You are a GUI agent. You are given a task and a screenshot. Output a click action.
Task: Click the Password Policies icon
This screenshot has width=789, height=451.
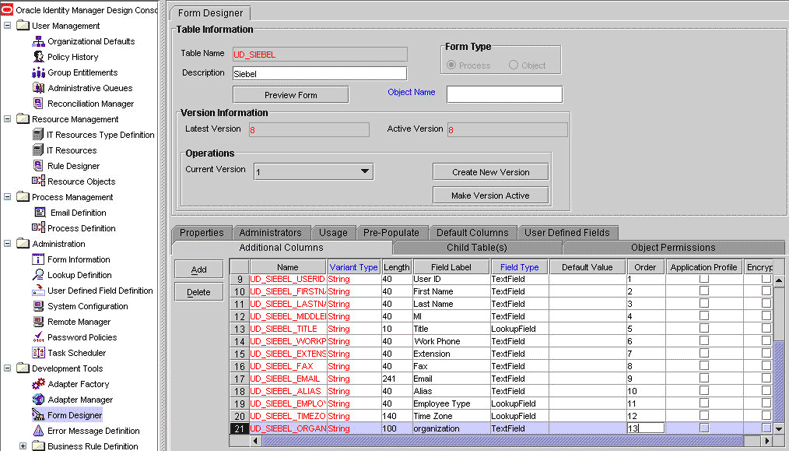(39, 337)
